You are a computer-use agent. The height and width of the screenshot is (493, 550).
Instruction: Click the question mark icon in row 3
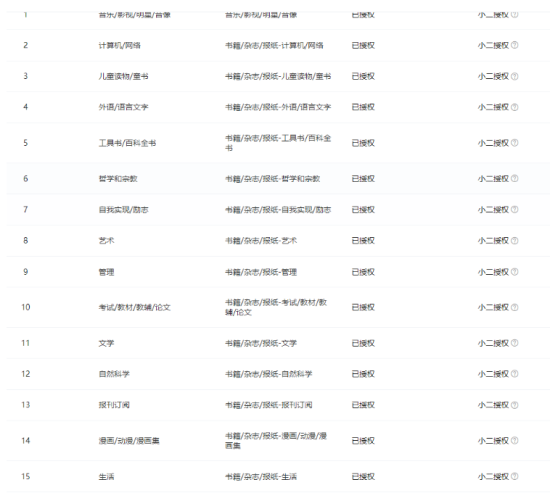[515, 76]
